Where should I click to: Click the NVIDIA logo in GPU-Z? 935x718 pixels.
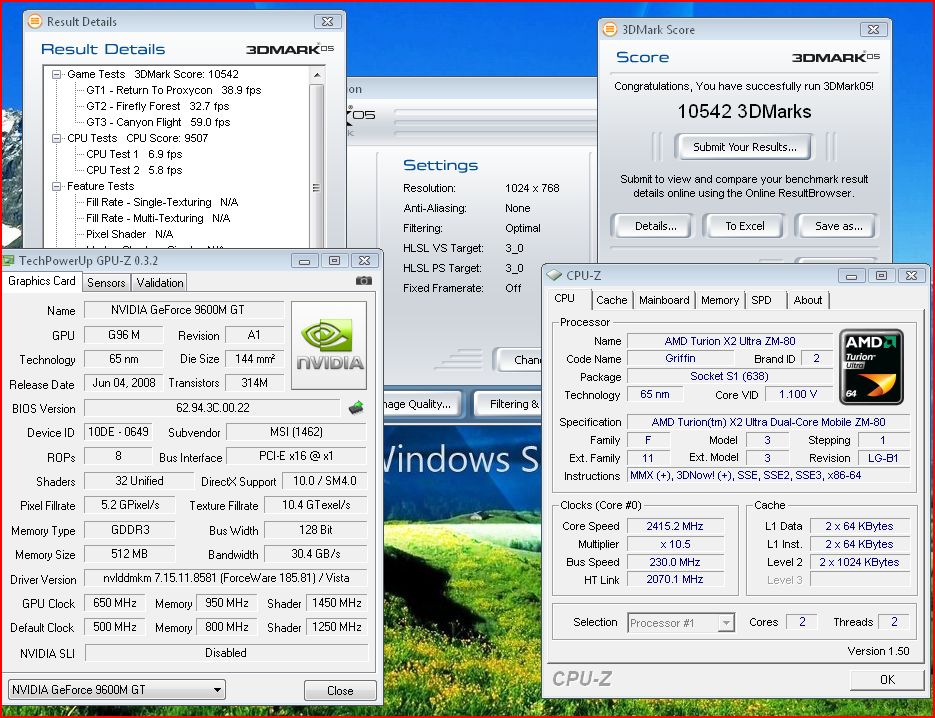coord(329,345)
